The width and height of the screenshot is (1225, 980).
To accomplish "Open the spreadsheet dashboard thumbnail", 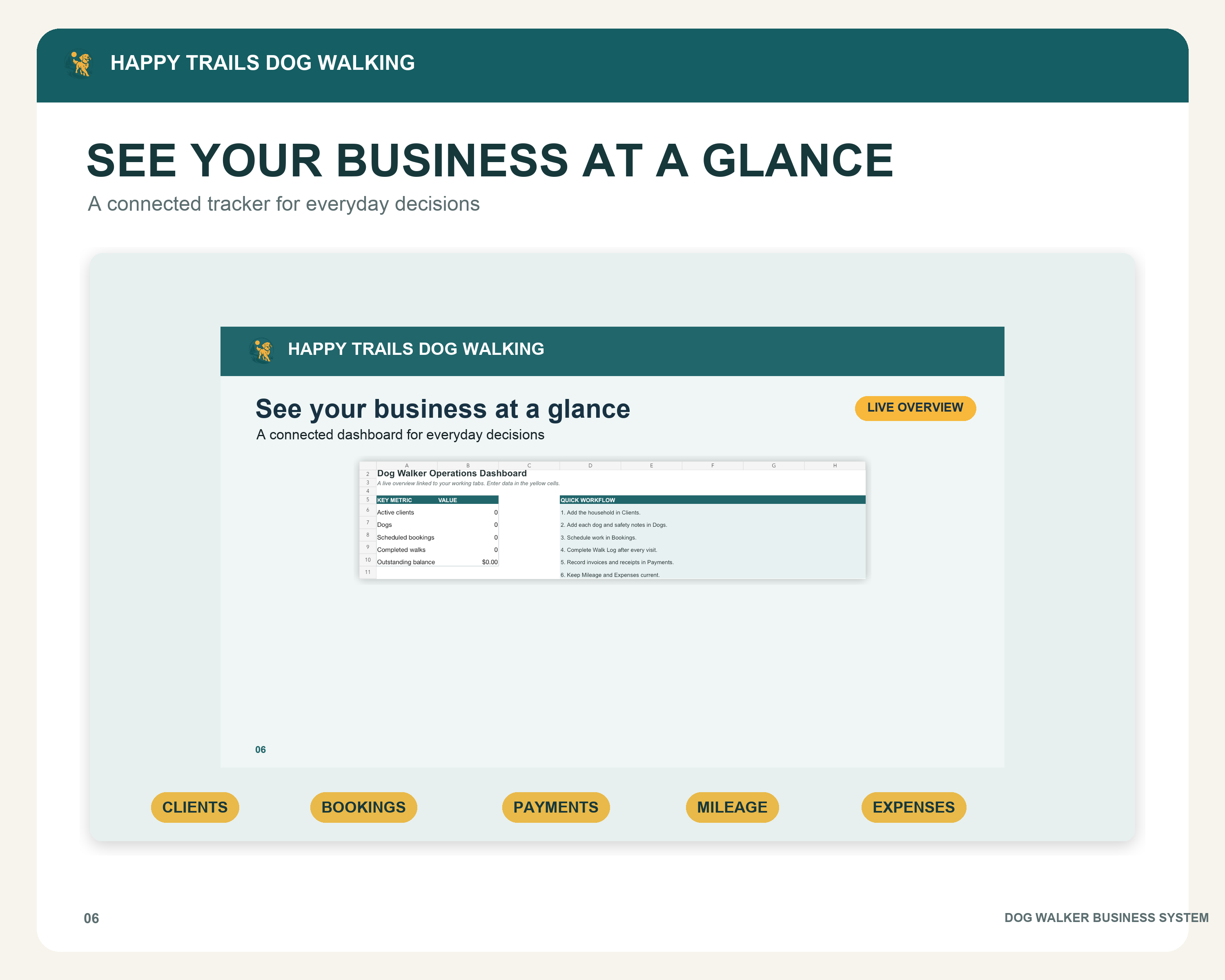I will click(612, 520).
